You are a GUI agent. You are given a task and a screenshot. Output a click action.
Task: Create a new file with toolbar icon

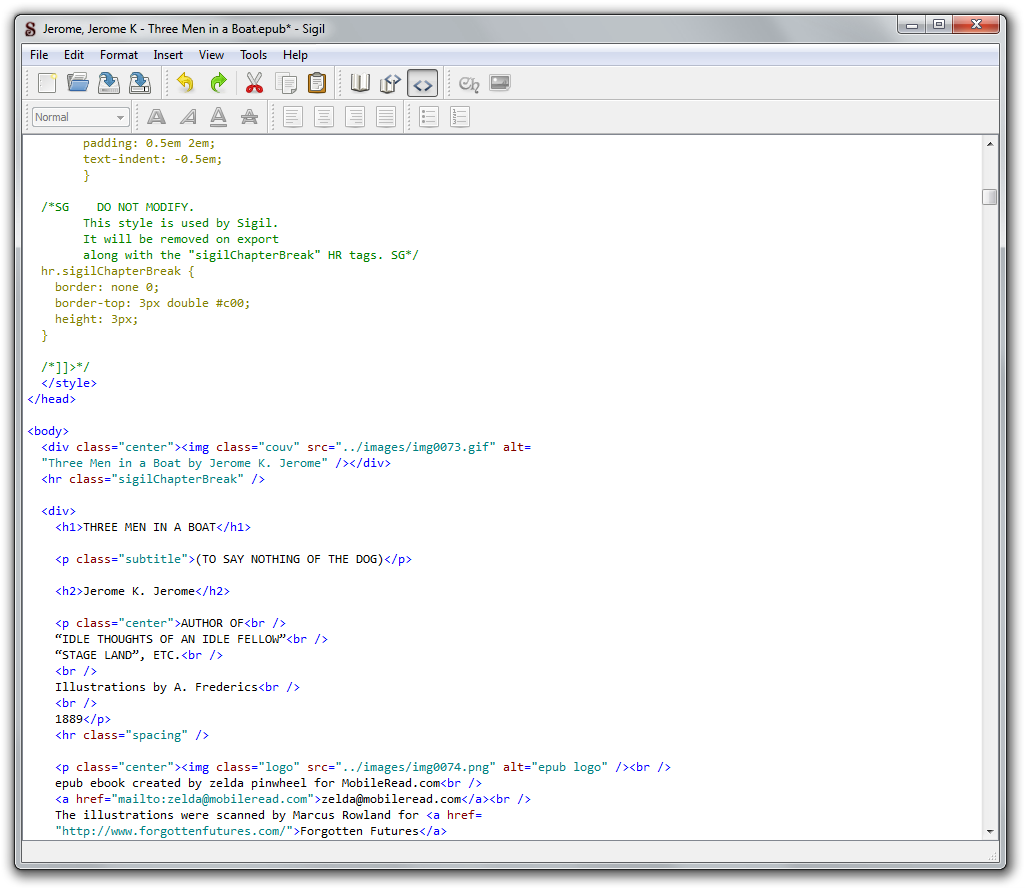point(47,83)
